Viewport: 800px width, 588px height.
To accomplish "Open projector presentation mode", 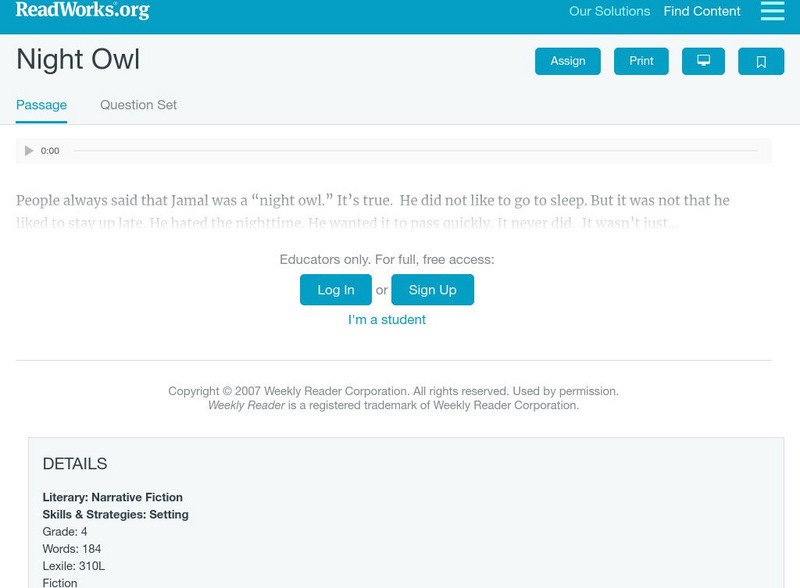I will (x=704, y=61).
